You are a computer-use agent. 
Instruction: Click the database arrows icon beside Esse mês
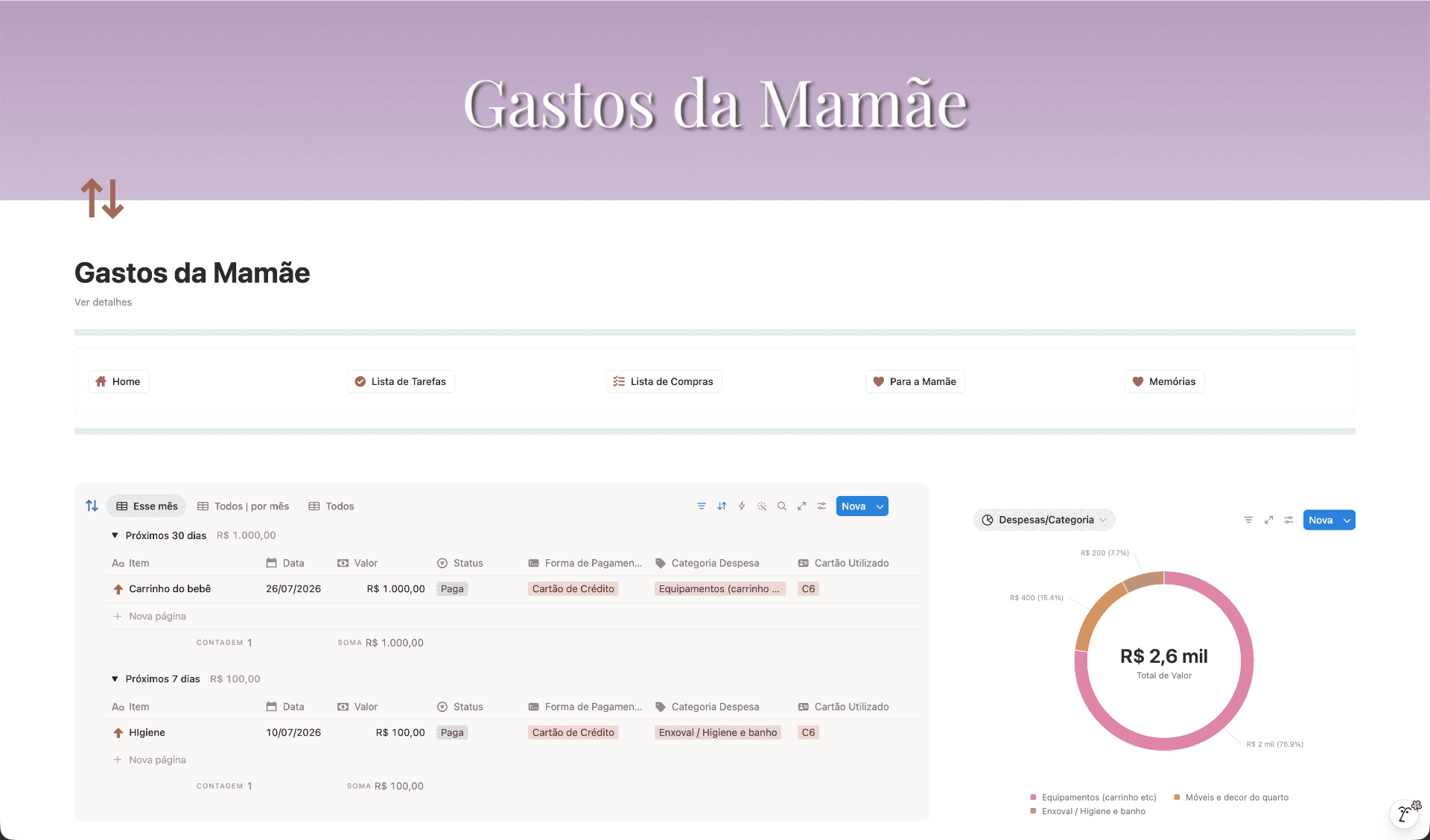92,506
